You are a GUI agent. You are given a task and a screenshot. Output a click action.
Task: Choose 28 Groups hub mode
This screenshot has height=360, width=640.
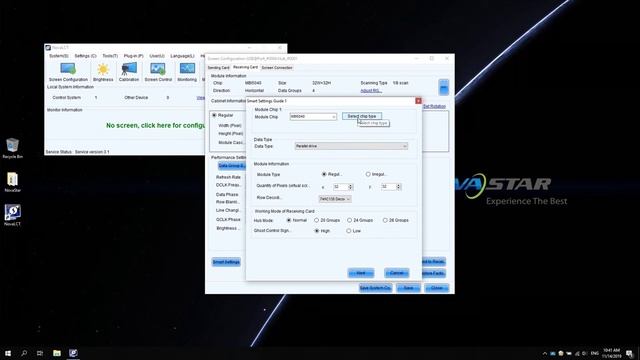[x=385, y=220]
